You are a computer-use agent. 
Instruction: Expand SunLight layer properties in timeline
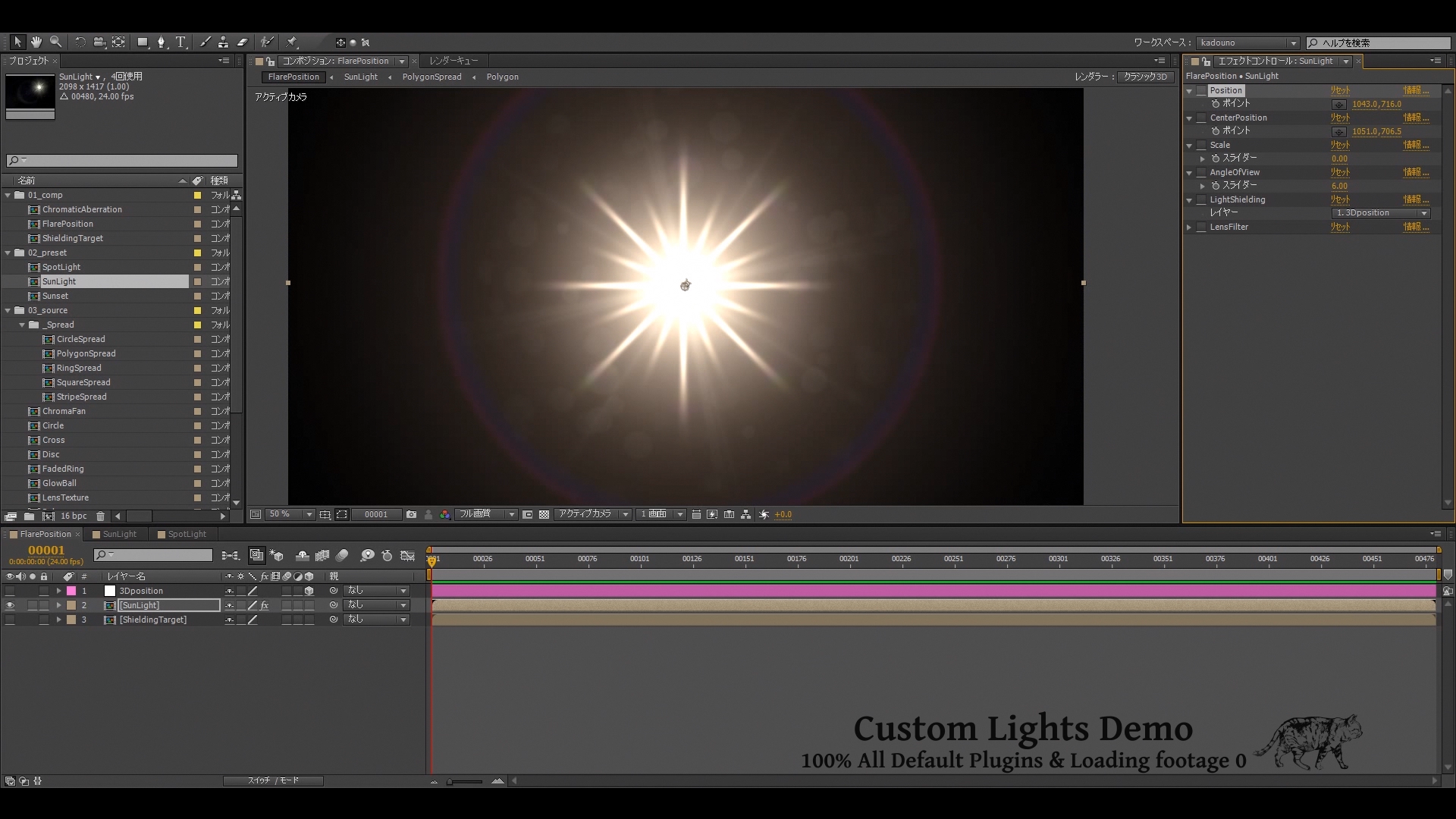[58, 605]
